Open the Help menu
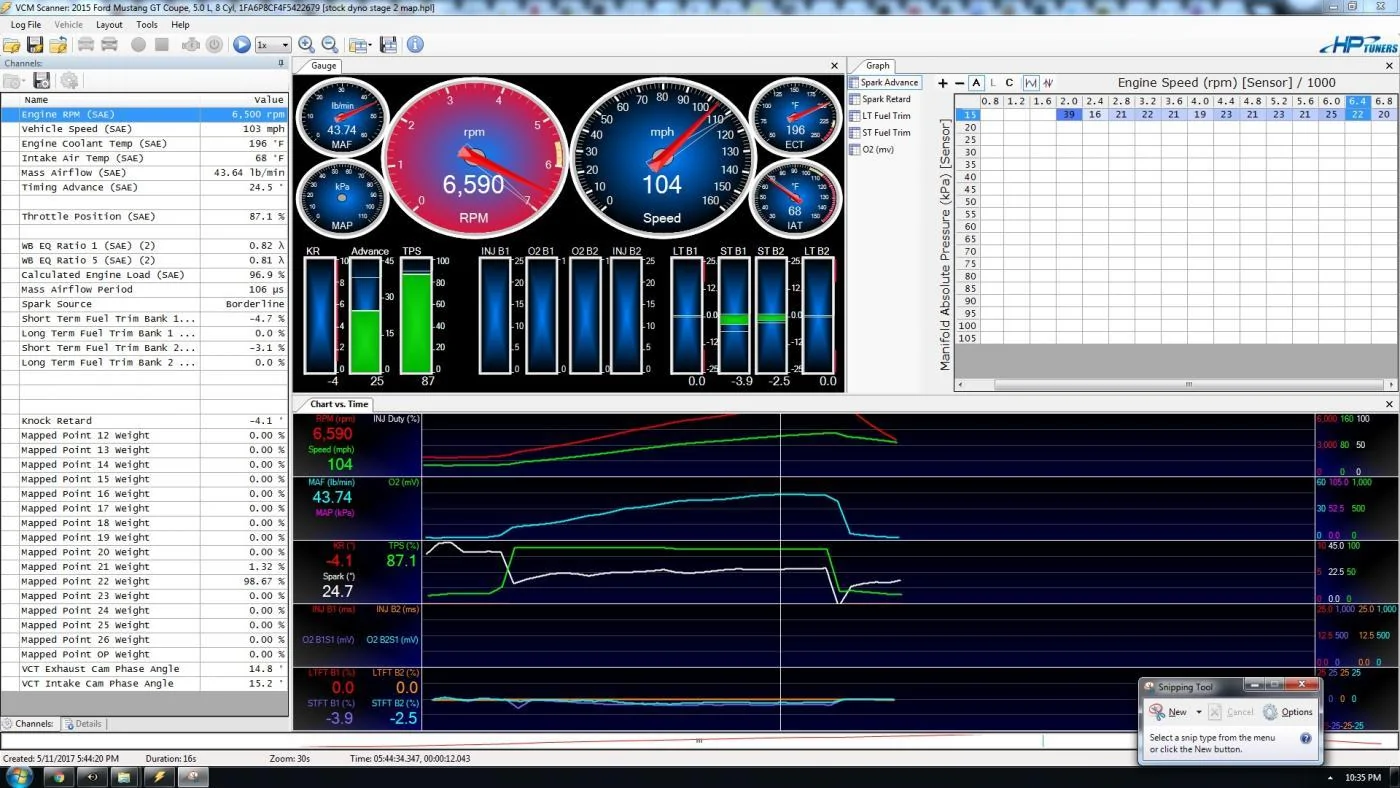Screen dimensions: 1400x788 pyautogui.click(x=180, y=25)
